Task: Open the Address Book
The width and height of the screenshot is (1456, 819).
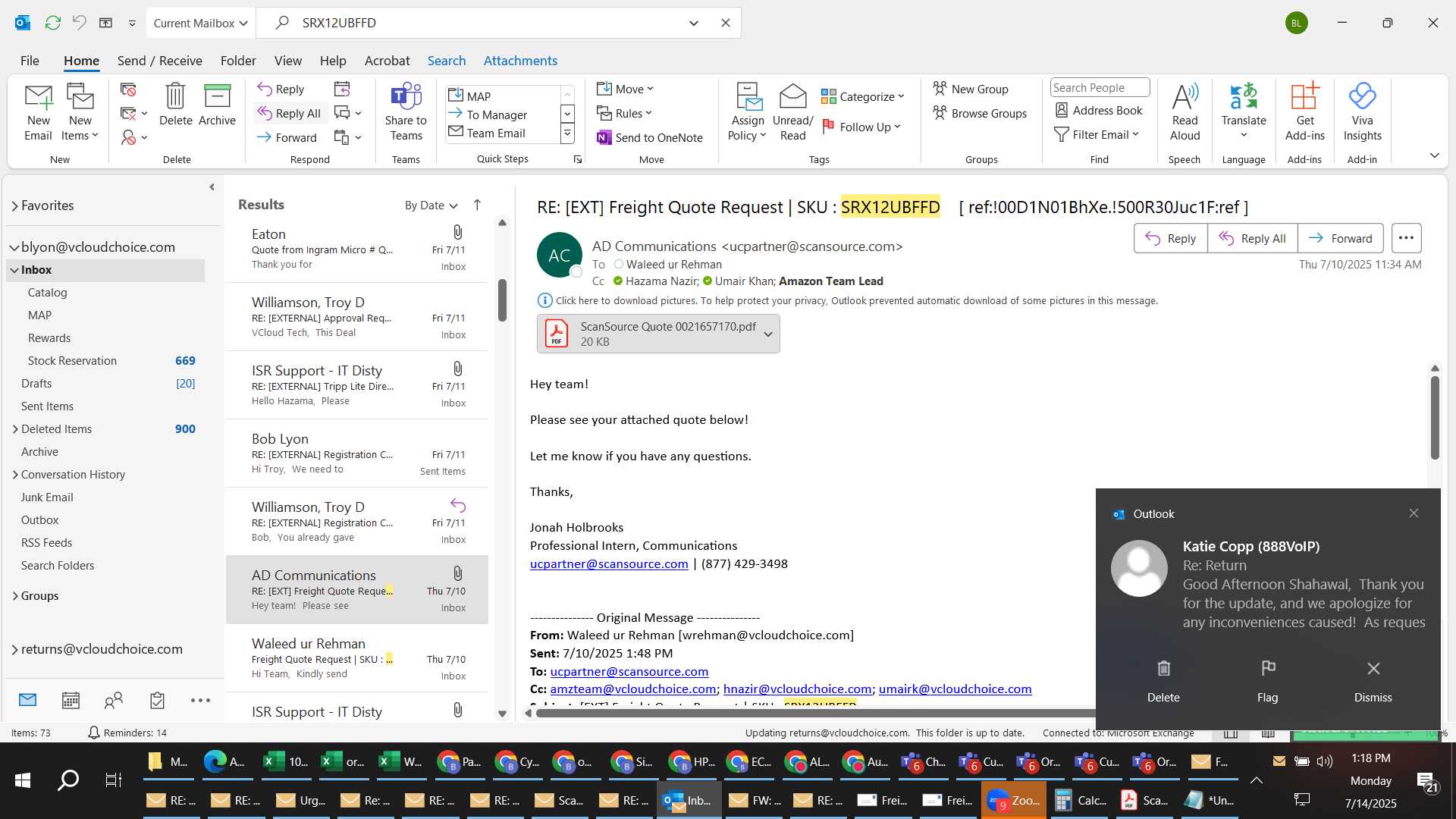Action: tap(1099, 110)
